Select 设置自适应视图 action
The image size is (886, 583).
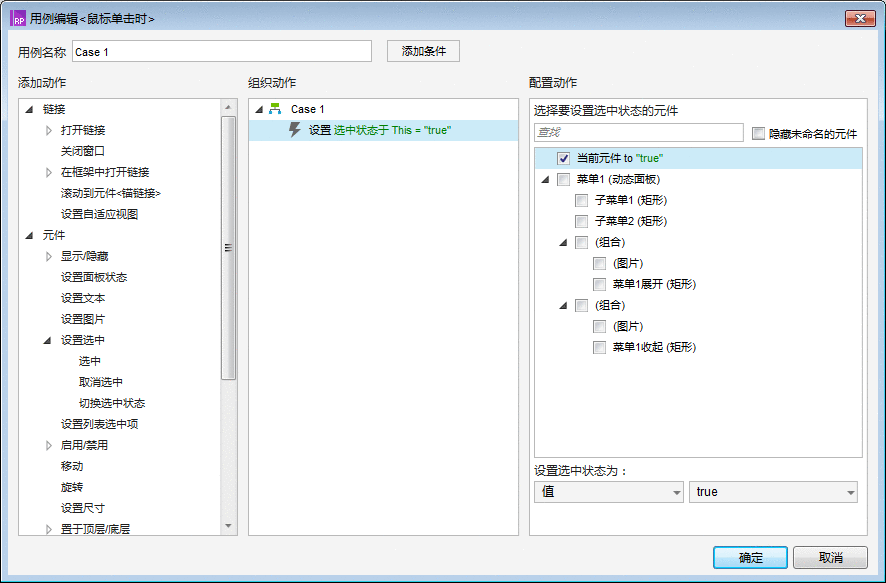[99, 214]
